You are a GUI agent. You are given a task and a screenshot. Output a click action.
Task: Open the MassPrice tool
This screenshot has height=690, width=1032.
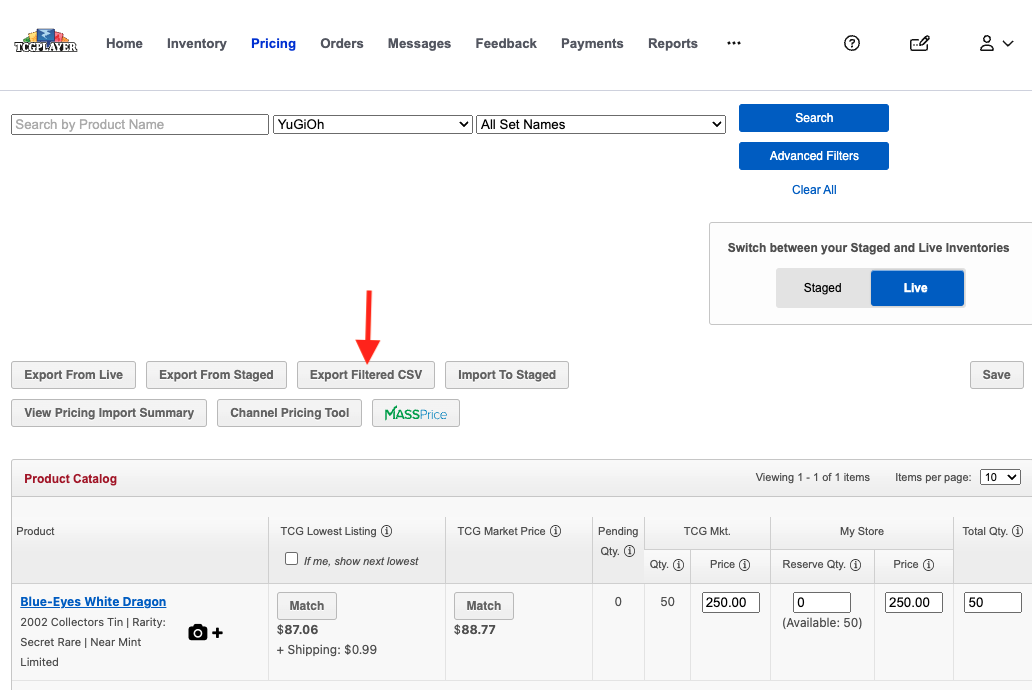(x=416, y=413)
